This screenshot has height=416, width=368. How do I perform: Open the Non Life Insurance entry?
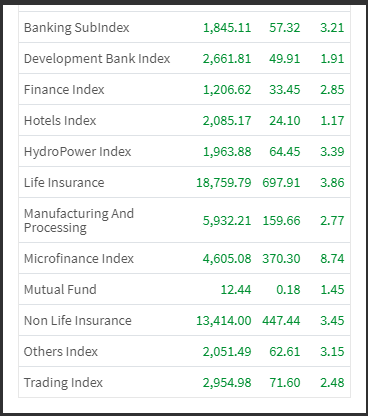point(78,321)
